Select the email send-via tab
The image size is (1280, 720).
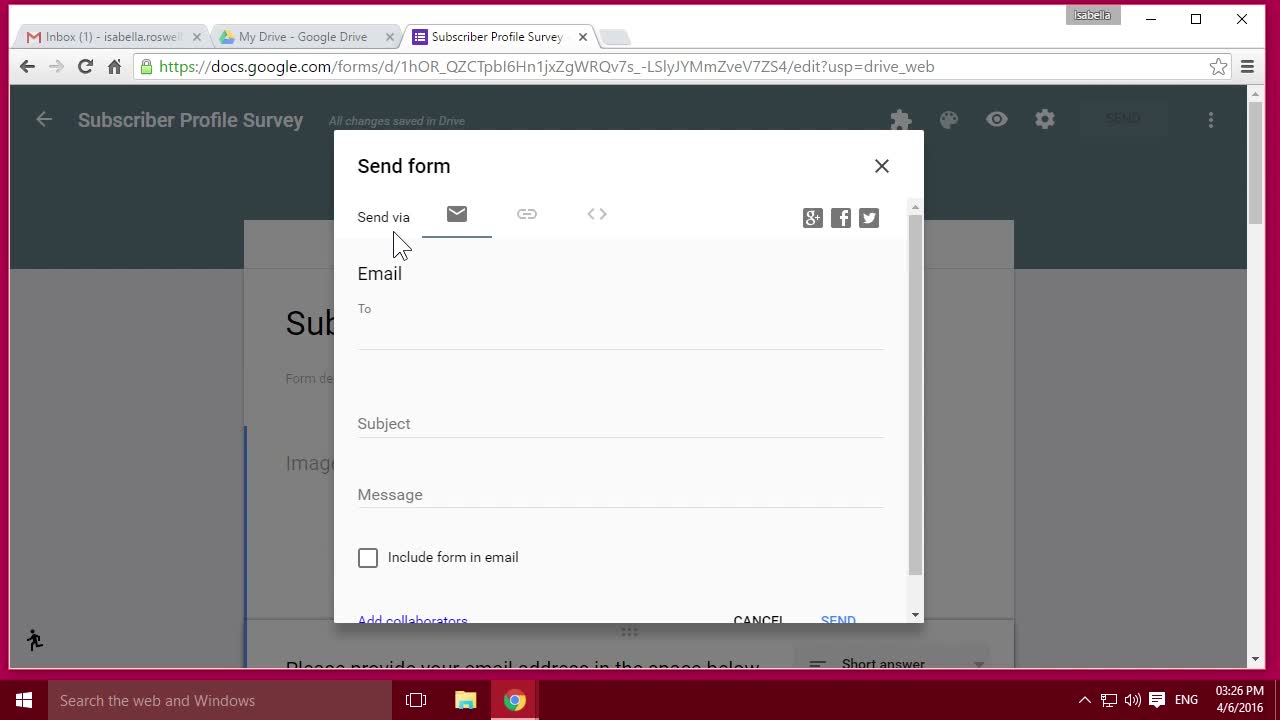tap(457, 214)
